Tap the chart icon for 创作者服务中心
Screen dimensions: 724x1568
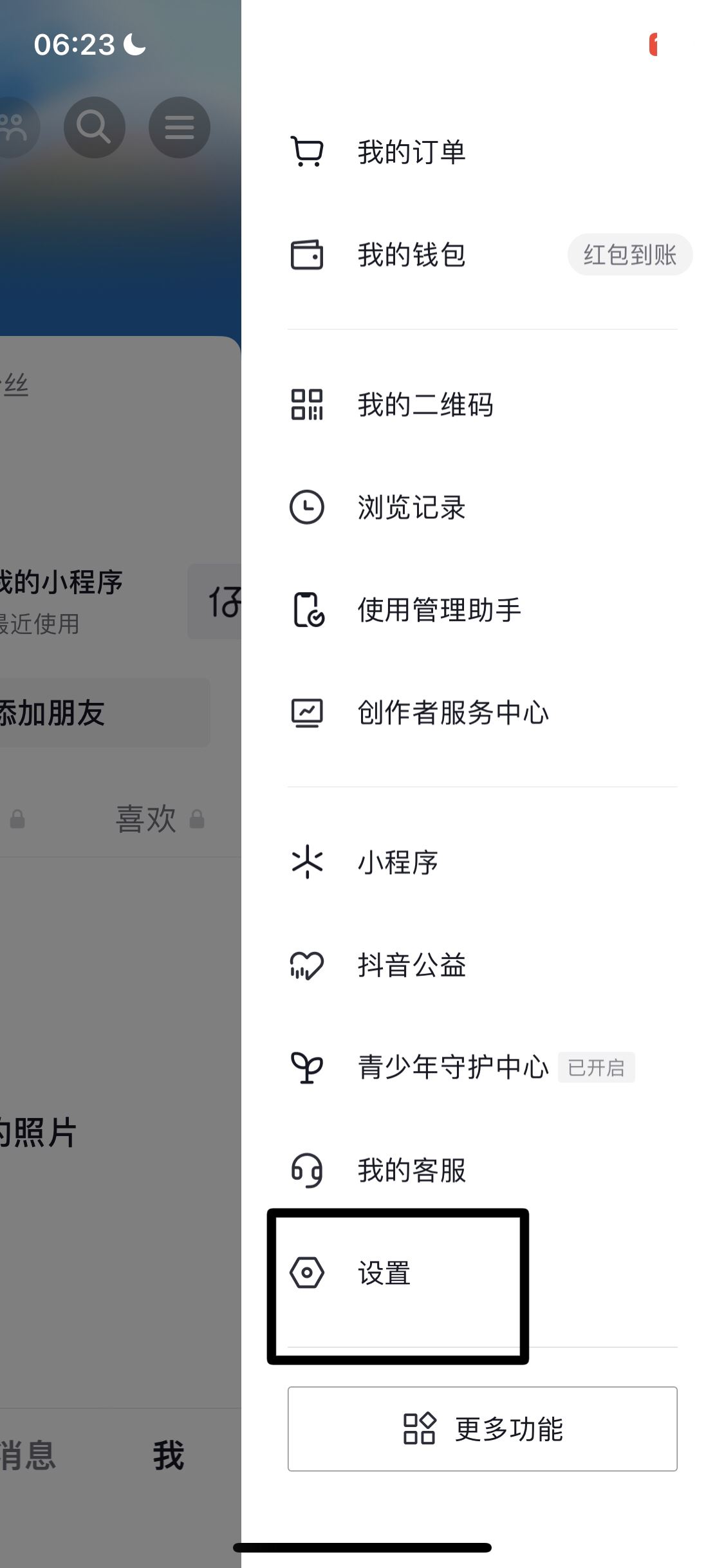point(308,713)
